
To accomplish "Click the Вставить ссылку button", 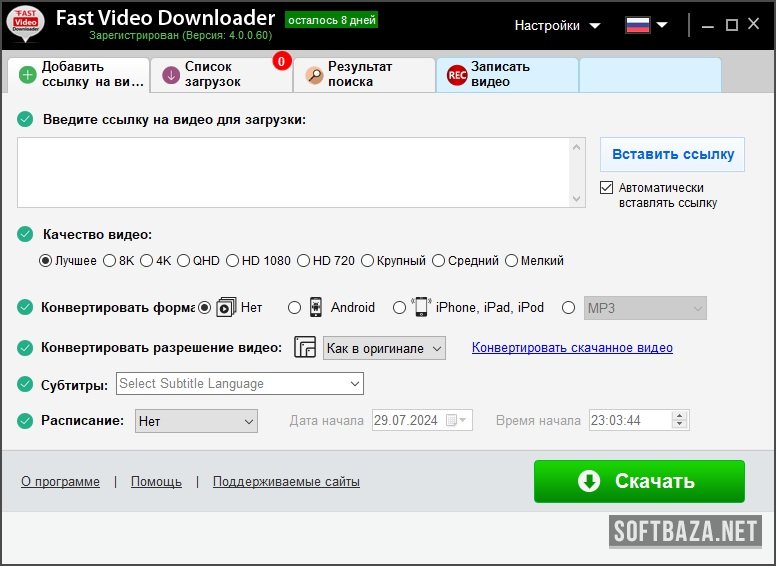I will tap(672, 154).
